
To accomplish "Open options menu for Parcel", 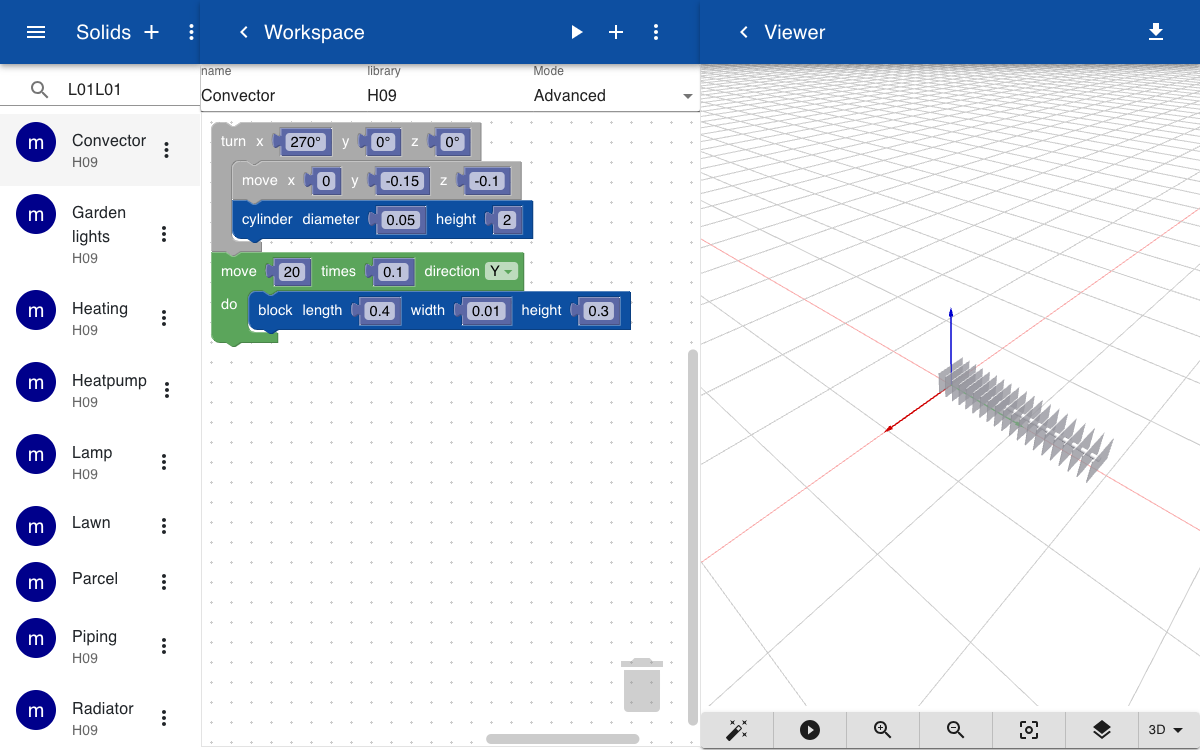I will 164,582.
